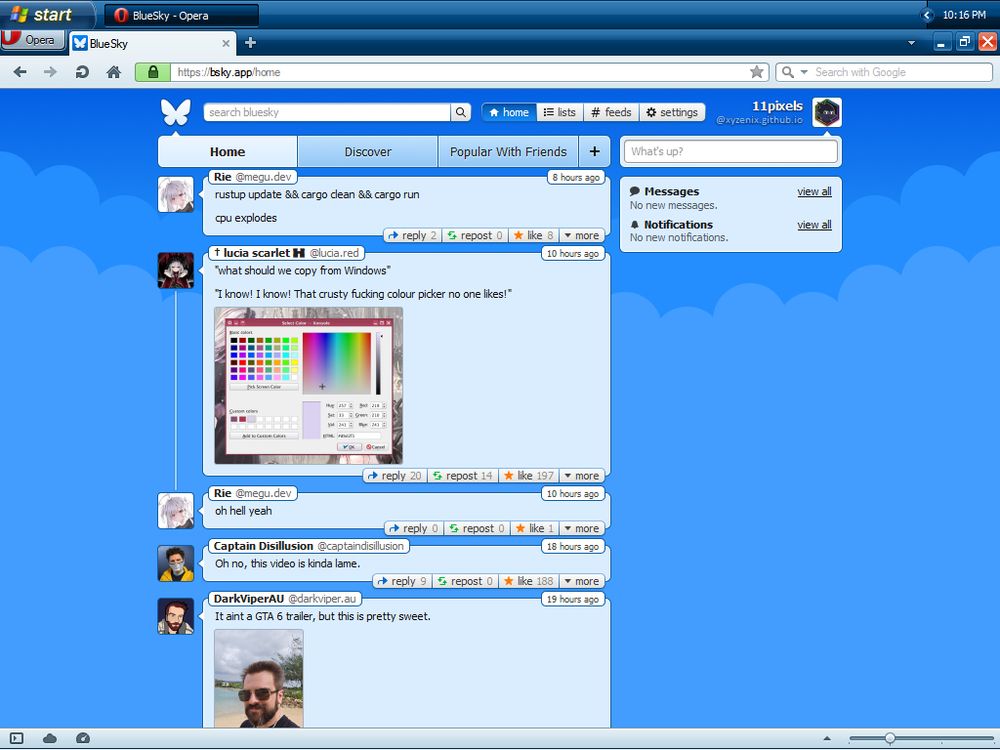The image size is (1000, 750).
Task: Open the @captaindisillusion handle link
Action: 360,546
